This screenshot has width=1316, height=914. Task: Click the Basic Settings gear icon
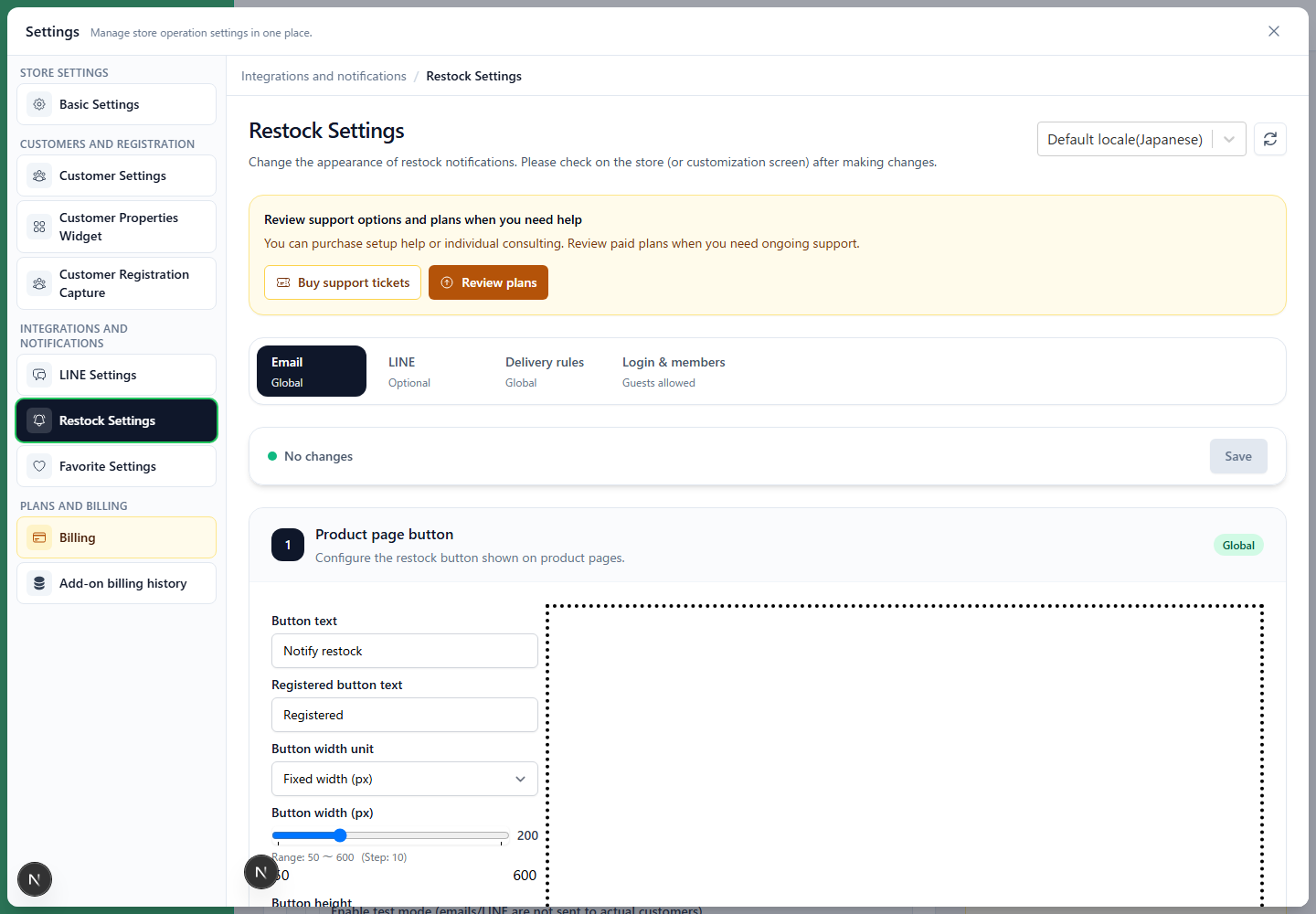coord(39,104)
